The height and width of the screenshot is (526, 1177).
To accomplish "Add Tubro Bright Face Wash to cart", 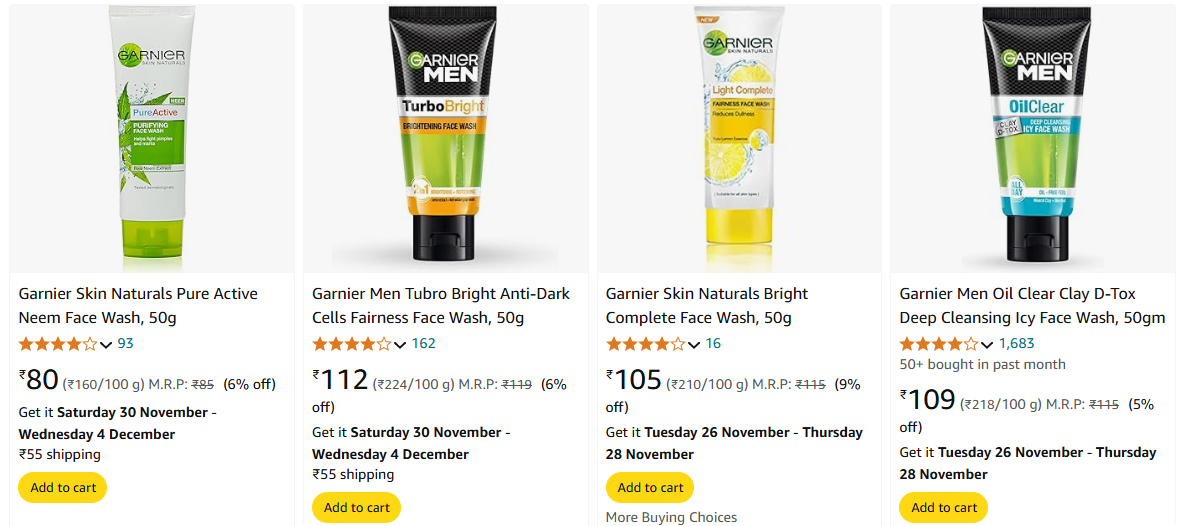I will tap(357, 508).
